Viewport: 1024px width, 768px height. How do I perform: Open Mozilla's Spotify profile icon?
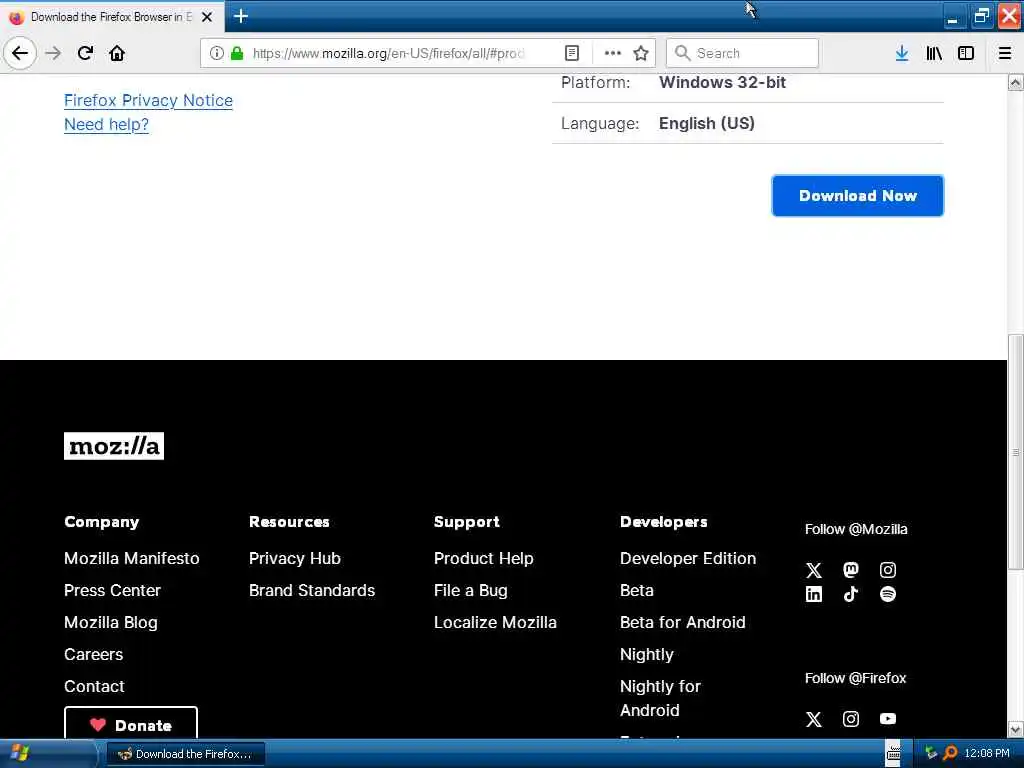(x=888, y=594)
